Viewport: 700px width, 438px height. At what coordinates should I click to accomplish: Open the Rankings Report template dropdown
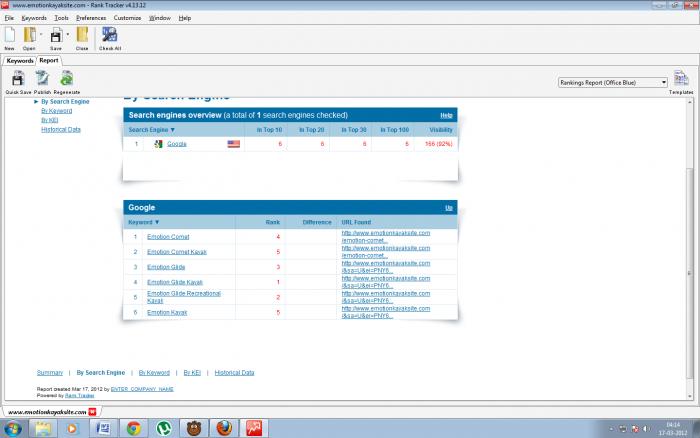[612, 83]
